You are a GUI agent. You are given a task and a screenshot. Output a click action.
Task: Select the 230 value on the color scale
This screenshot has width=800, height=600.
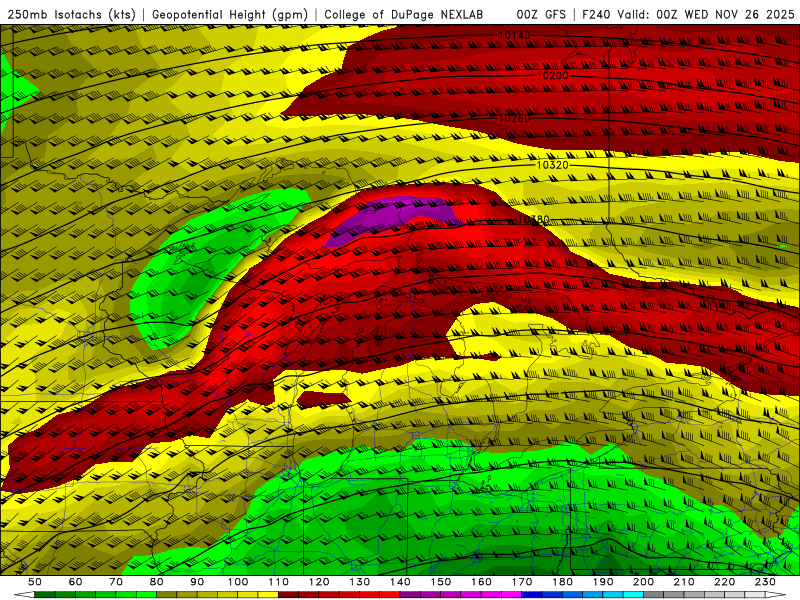coord(765,582)
